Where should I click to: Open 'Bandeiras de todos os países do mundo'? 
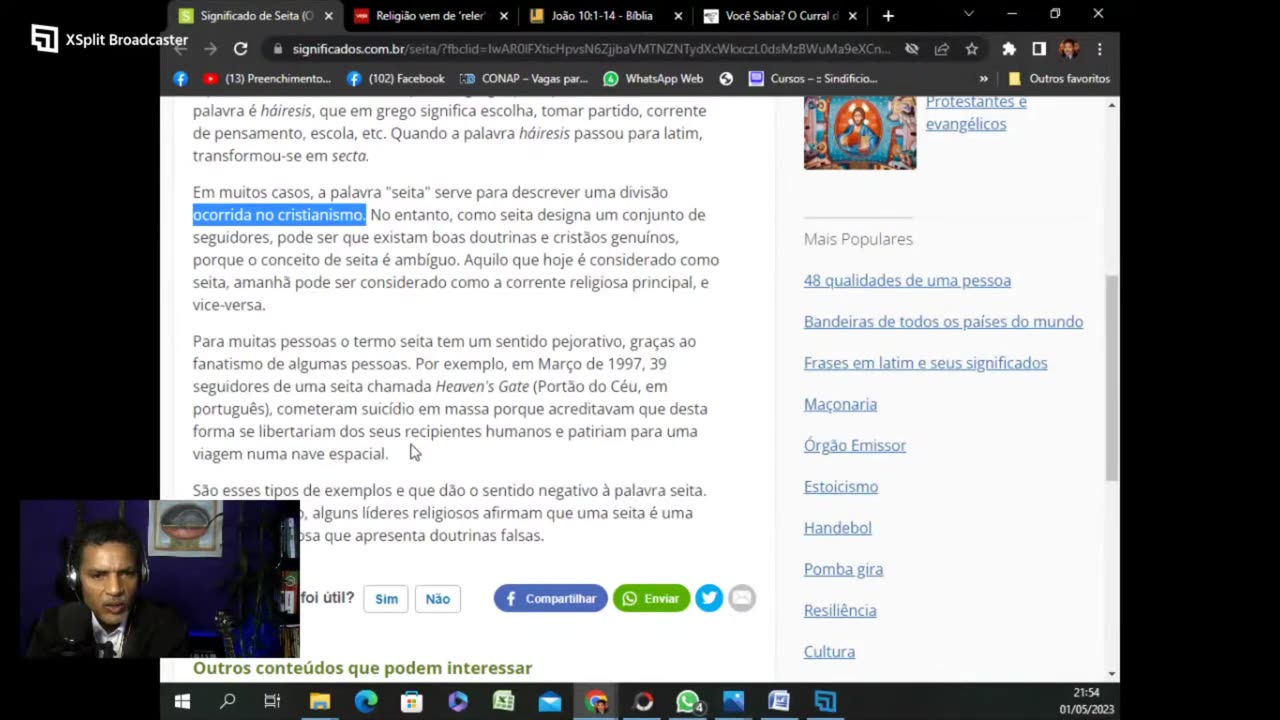(x=943, y=321)
